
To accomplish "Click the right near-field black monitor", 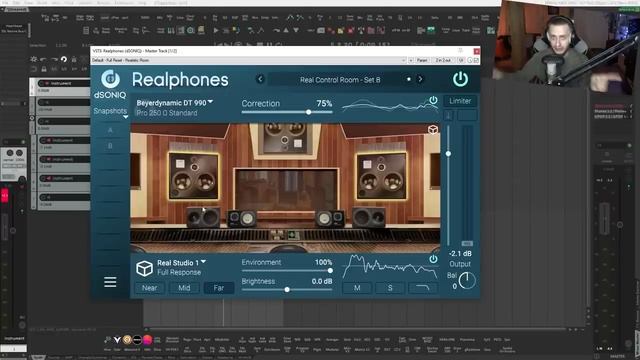I will [x=369, y=217].
